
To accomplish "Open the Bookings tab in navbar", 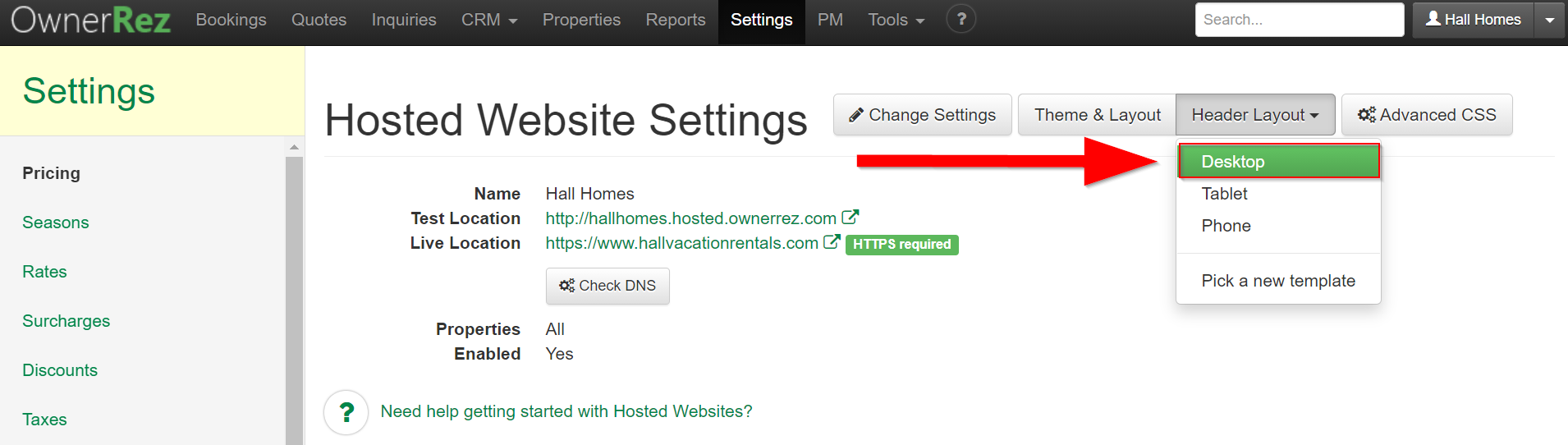I will [231, 20].
